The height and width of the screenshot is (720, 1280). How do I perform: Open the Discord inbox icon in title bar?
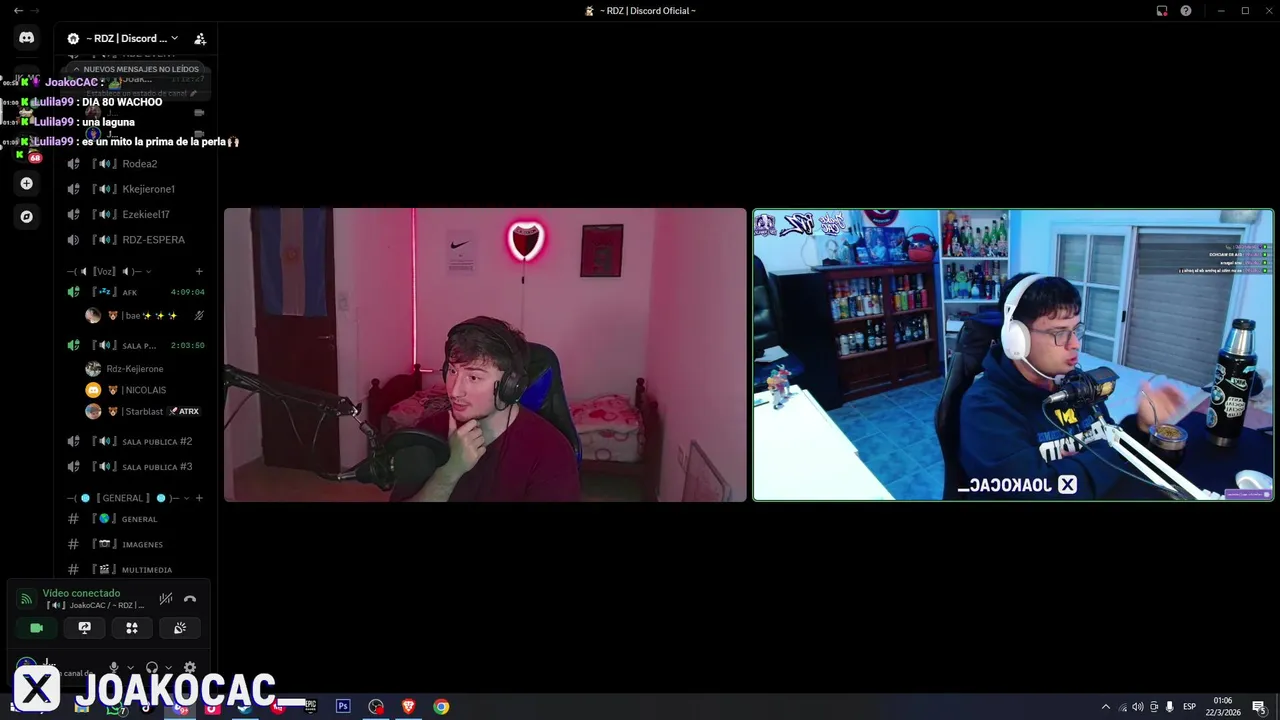click(x=1162, y=10)
